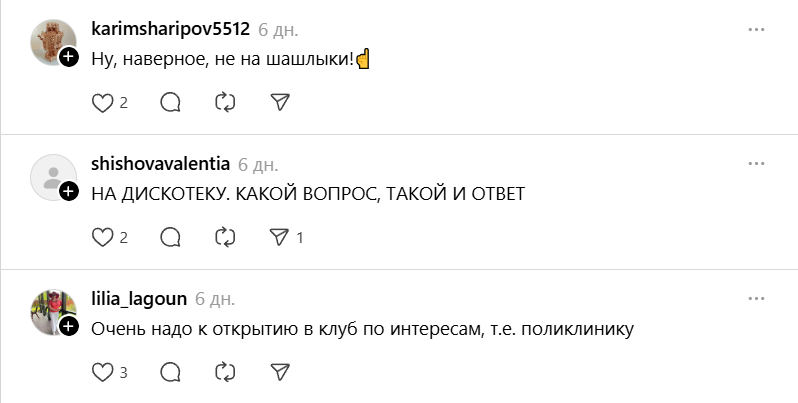Open more options for karimsharipov5512's comment

pos(755,29)
